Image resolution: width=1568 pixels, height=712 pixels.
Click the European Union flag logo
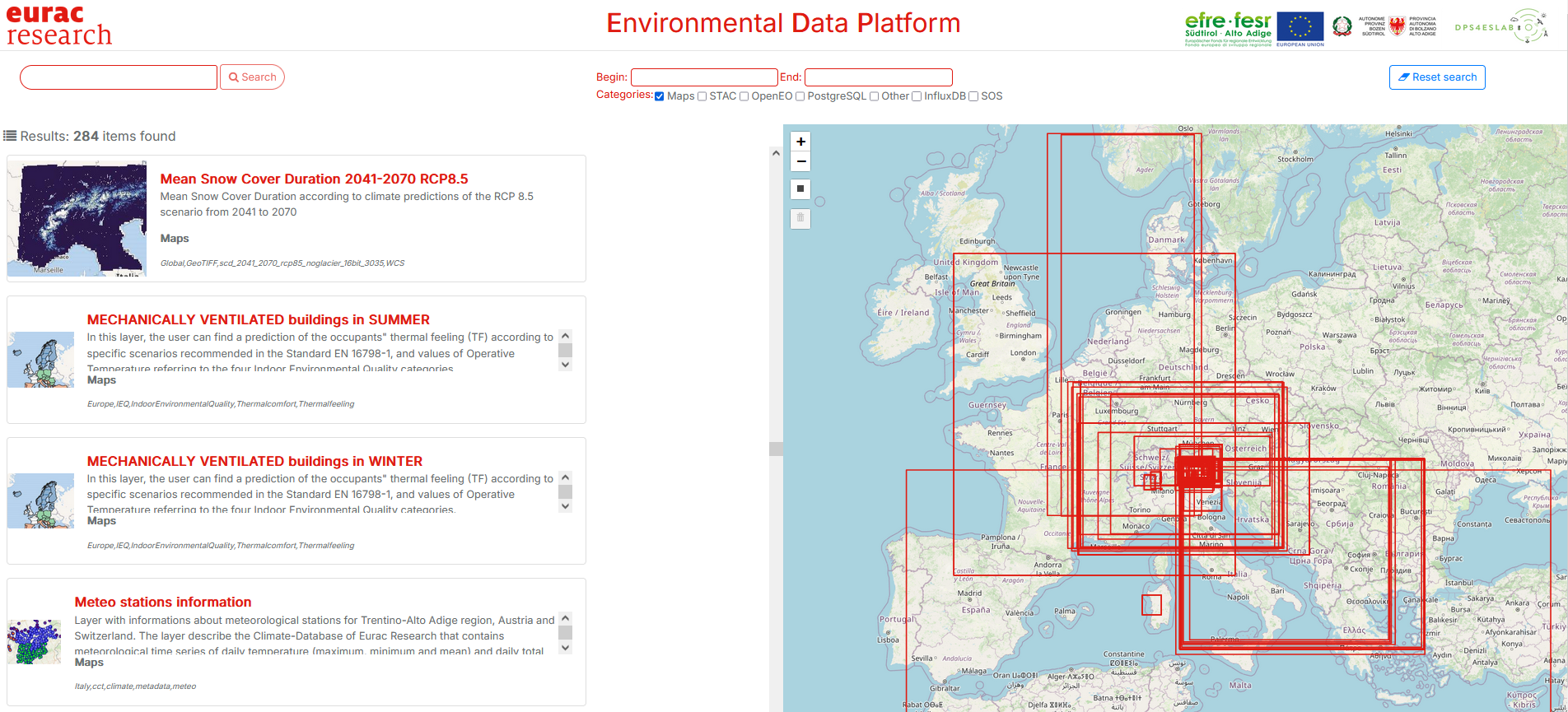pyautogui.click(x=1300, y=29)
